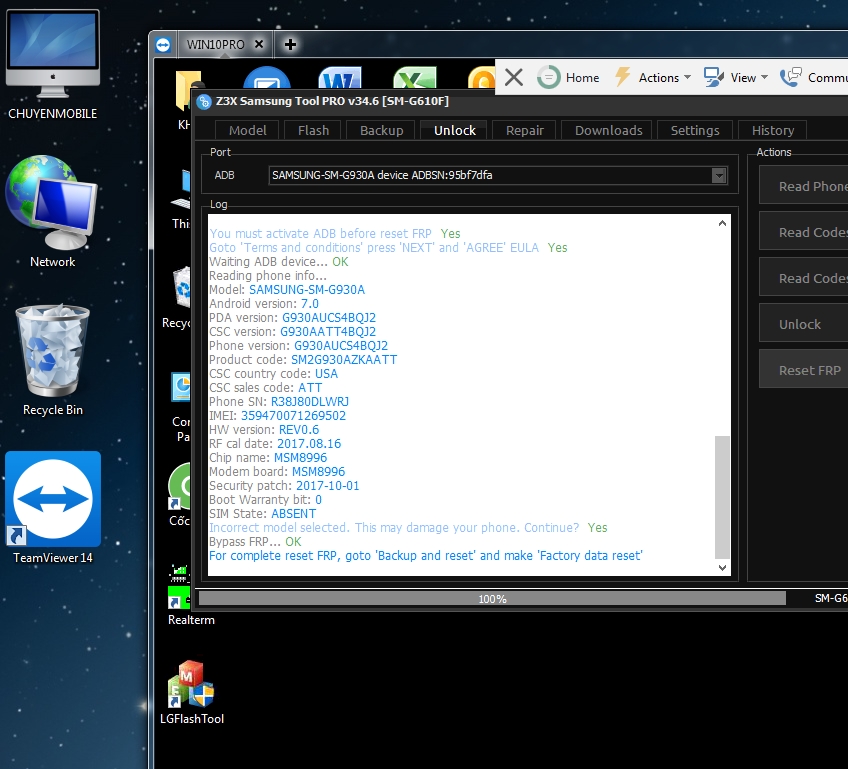This screenshot has width=848, height=769.
Task: Open Communicate menu in TeamViewer toolbar
Action: pos(813,77)
